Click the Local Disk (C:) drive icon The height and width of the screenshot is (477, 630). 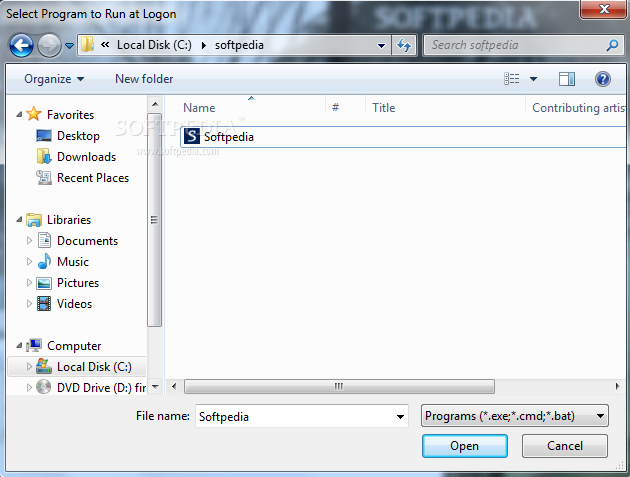[x=44, y=366]
